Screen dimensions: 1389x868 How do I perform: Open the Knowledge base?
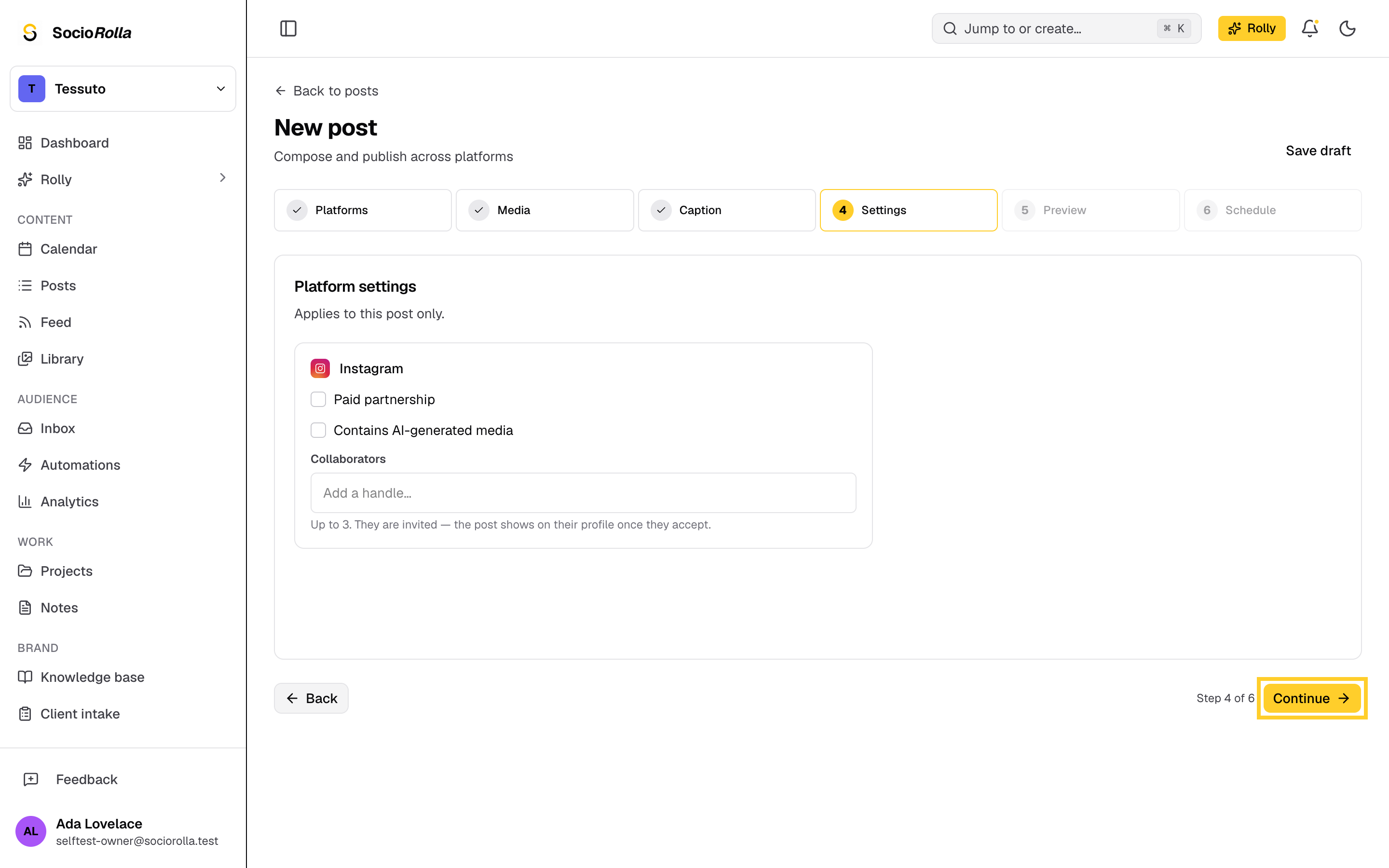123,677
